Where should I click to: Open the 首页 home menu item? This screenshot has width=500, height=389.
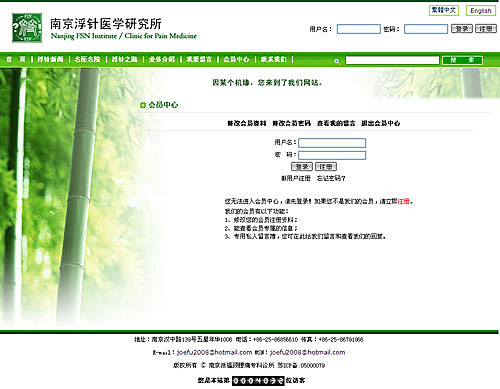(x=16, y=59)
